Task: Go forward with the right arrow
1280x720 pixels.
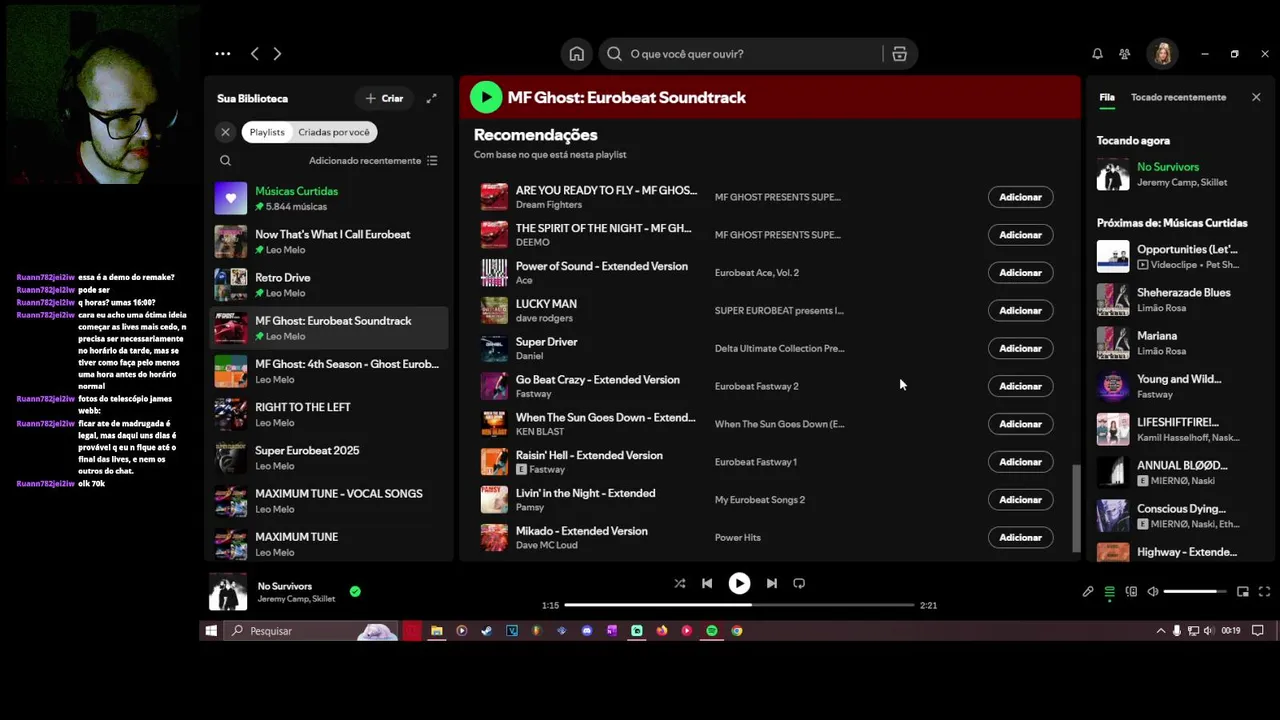Action: pyautogui.click(x=277, y=54)
